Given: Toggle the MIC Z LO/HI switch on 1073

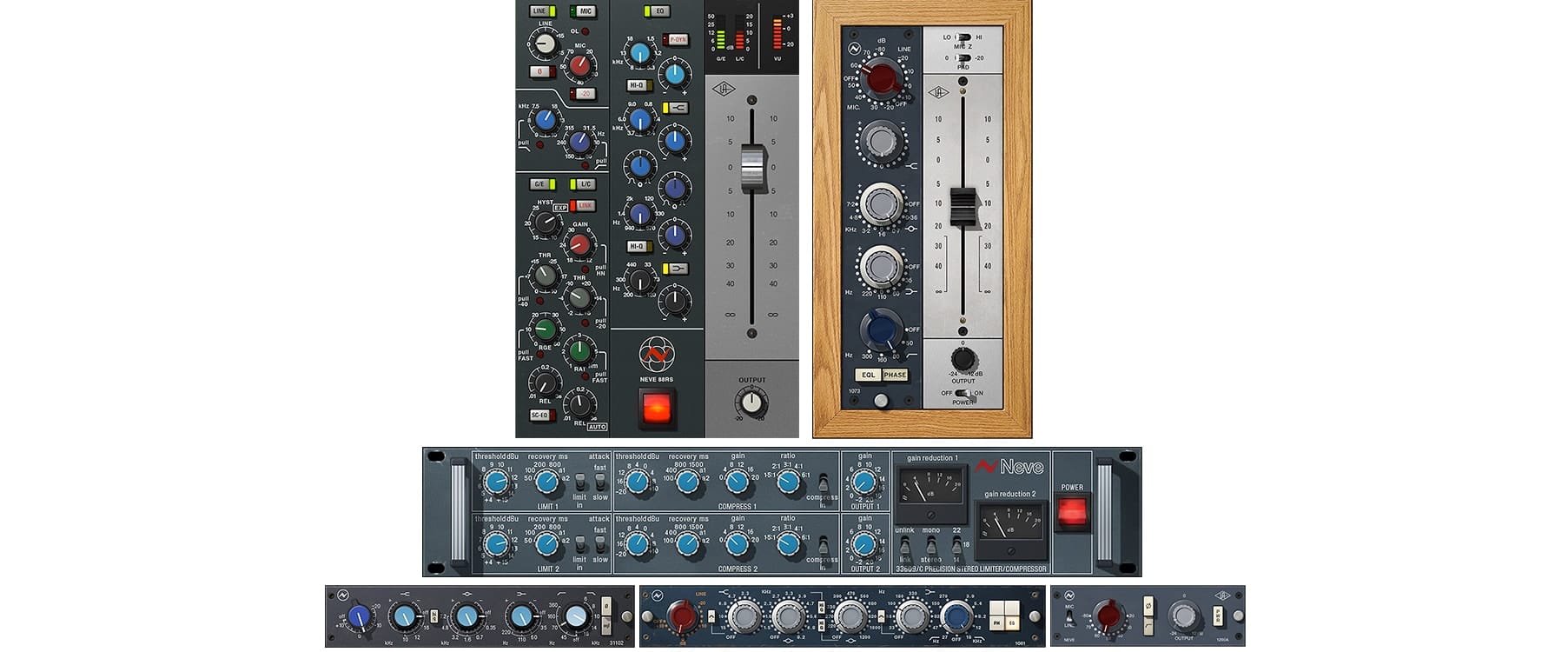Looking at the screenshot, I should point(963,37).
